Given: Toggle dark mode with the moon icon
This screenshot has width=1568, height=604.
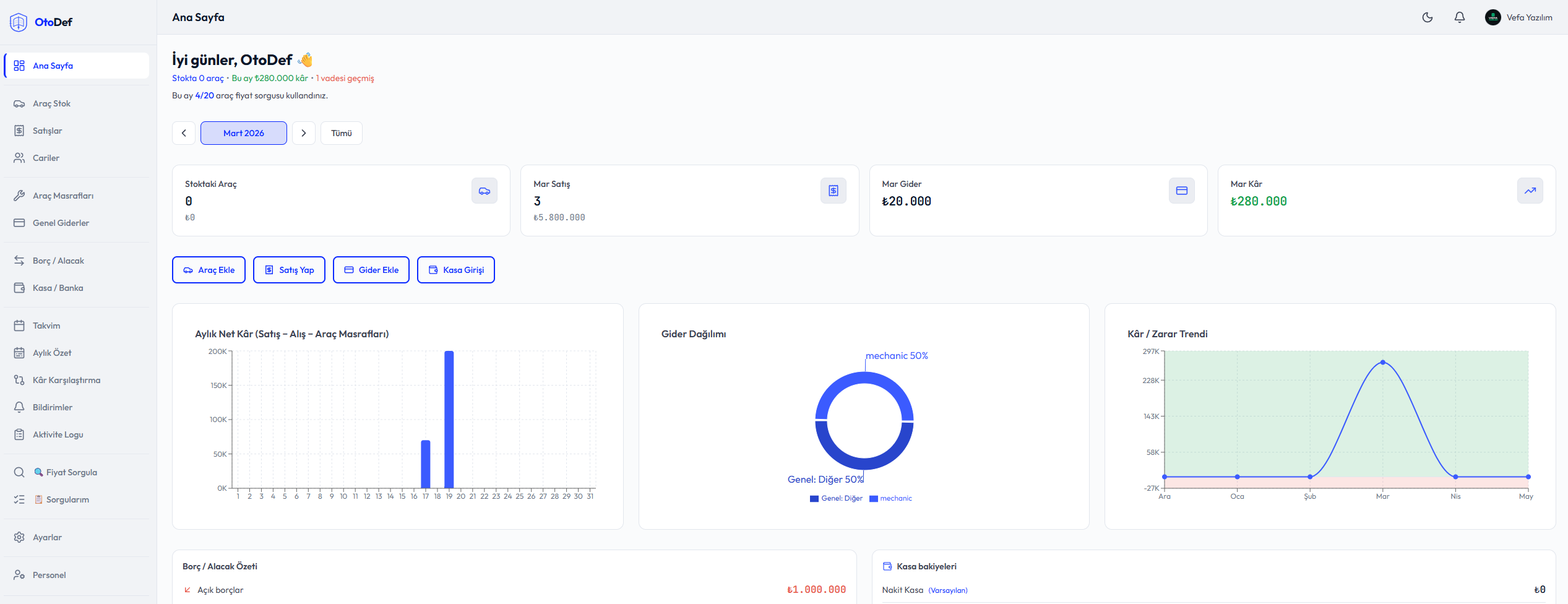Looking at the screenshot, I should [1428, 17].
